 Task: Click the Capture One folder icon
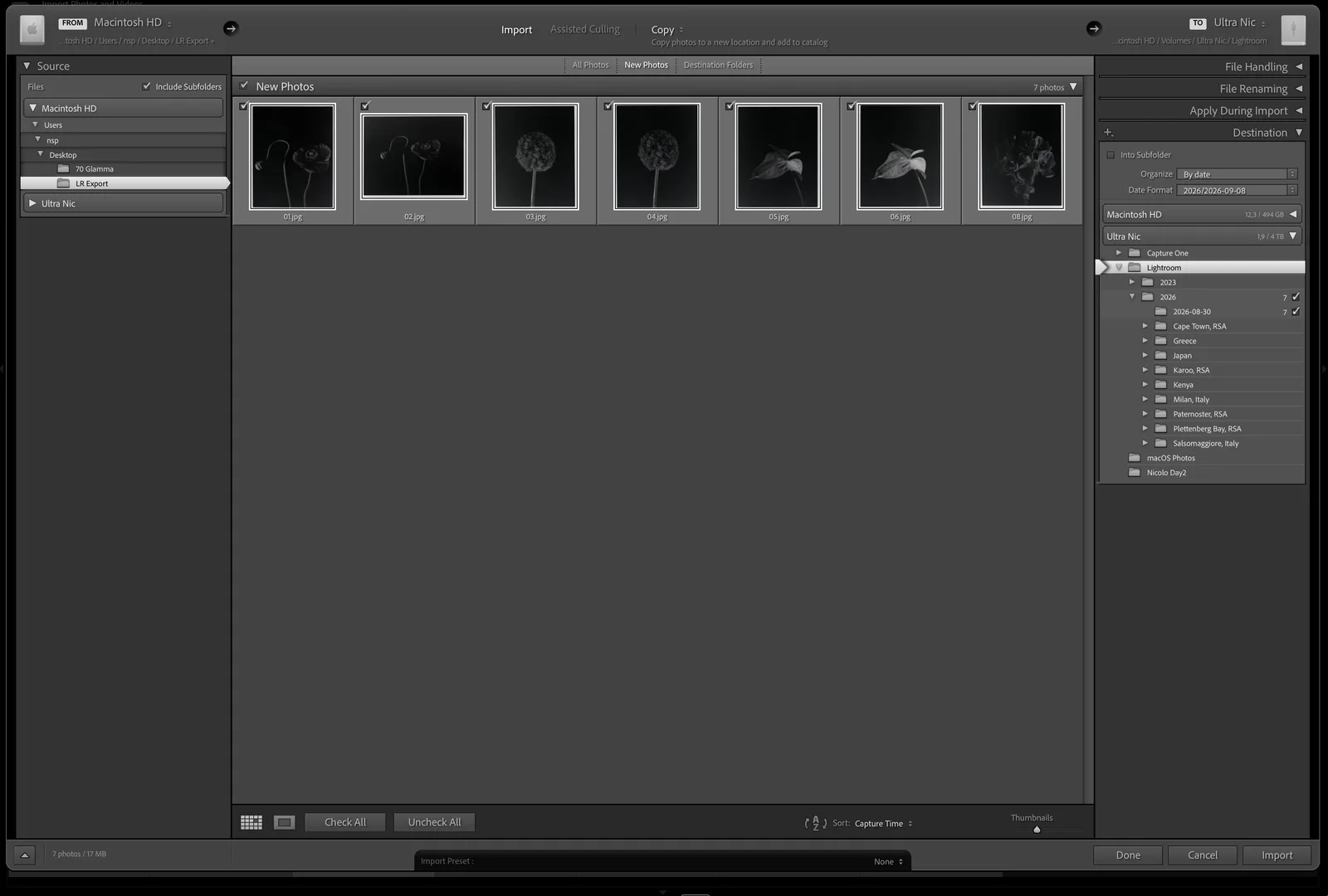coord(1134,253)
